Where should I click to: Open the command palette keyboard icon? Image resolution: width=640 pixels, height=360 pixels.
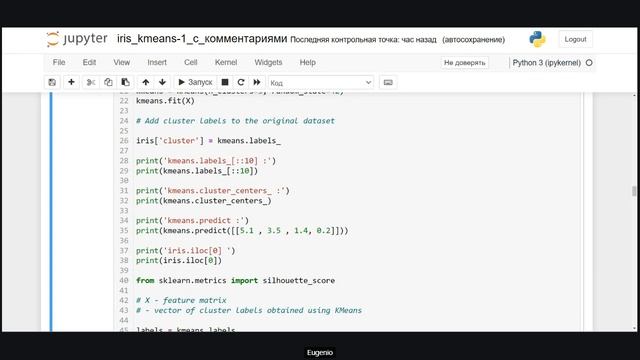click(x=388, y=82)
